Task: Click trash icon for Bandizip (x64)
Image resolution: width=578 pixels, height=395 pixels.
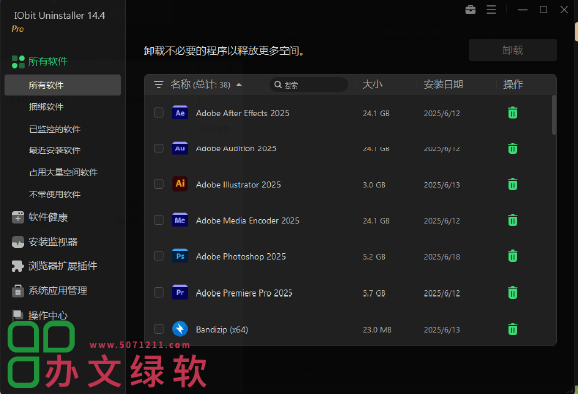Action: pos(512,329)
